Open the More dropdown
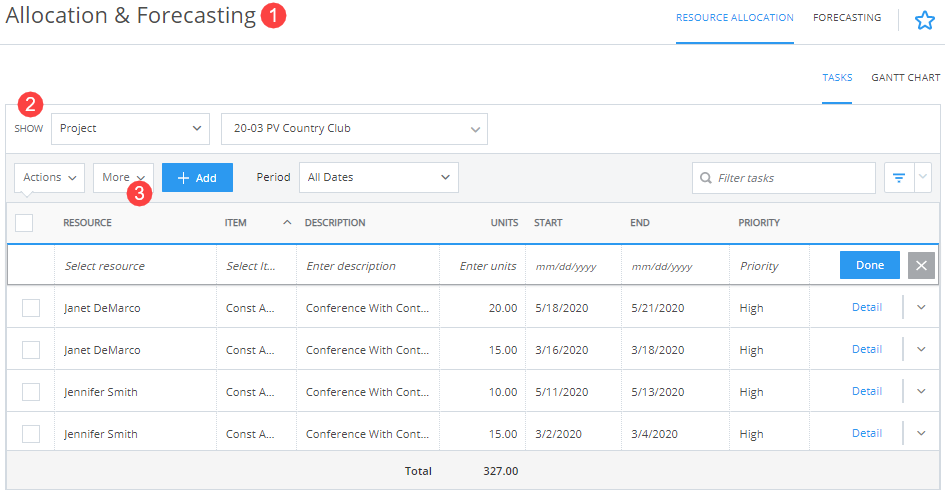This screenshot has height=490, width=945. 123,178
